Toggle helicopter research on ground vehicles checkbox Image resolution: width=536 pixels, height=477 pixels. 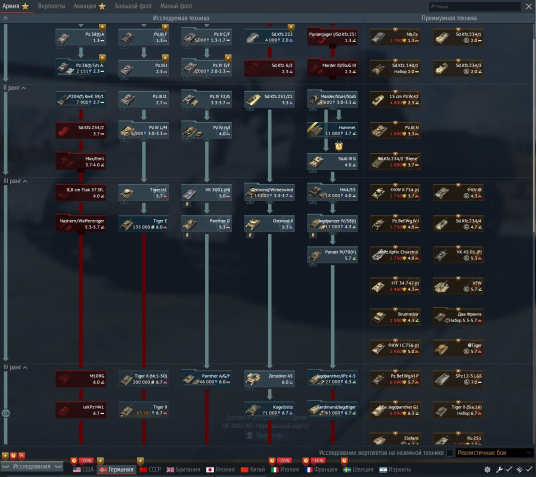coord(450,453)
